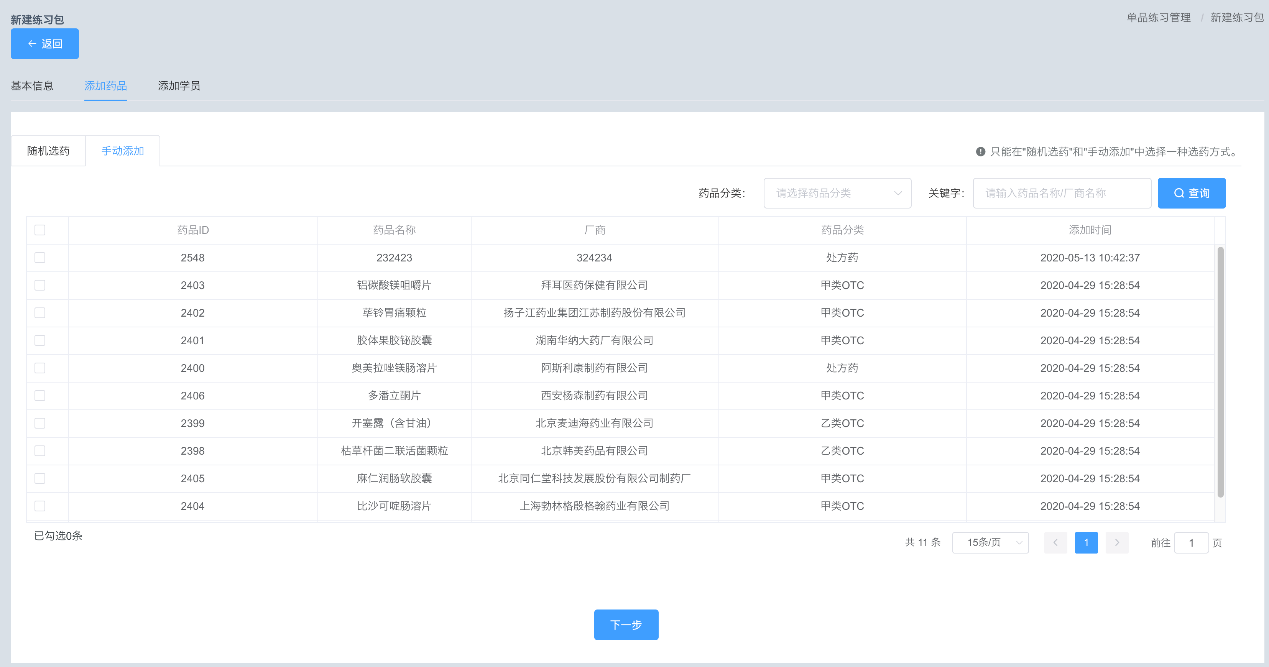This screenshot has width=1269, height=667.
Task: Open the 15条/页 page size selector
Action: pyautogui.click(x=990, y=543)
